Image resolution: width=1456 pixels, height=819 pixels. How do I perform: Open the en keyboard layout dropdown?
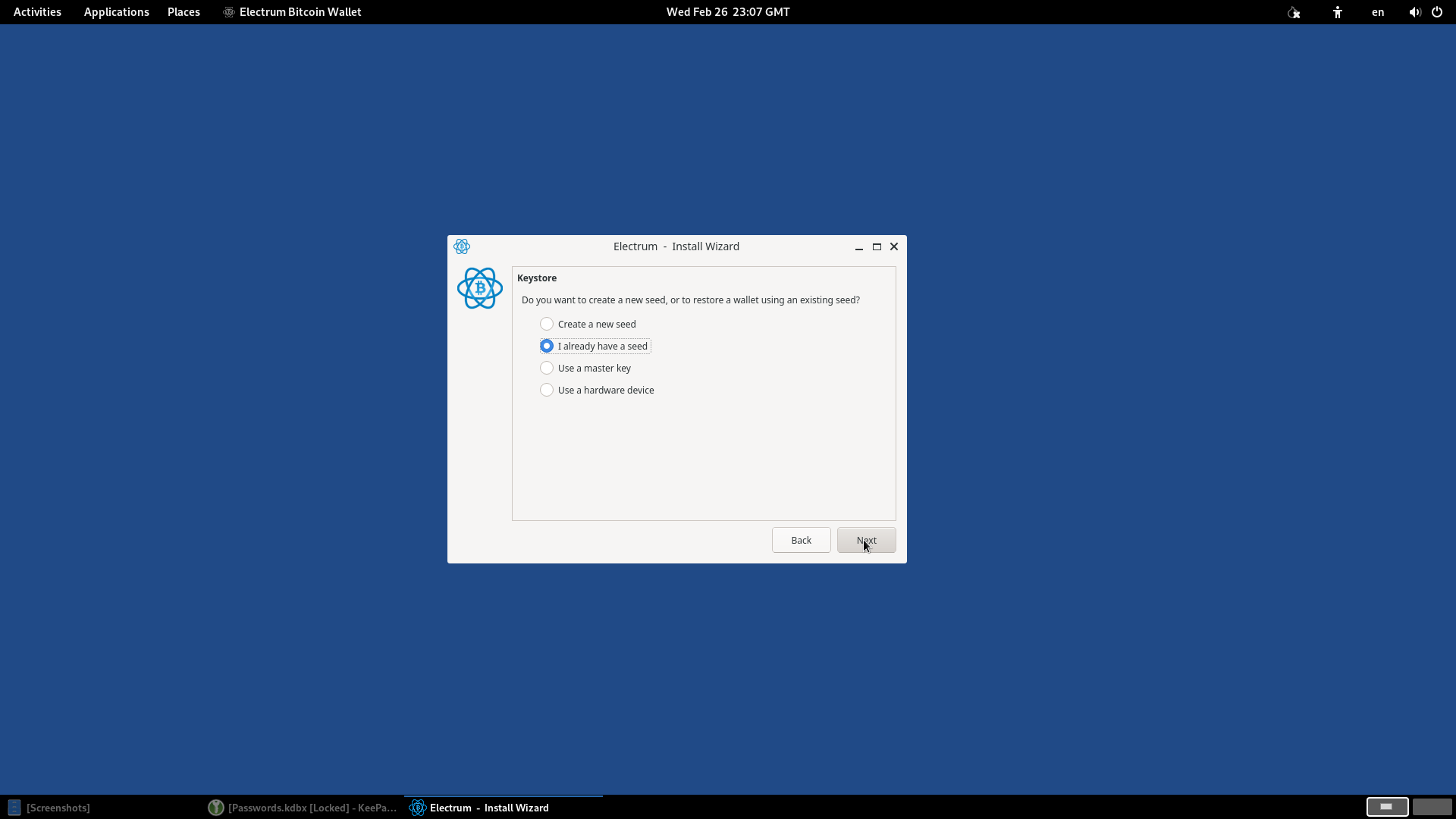(1378, 12)
